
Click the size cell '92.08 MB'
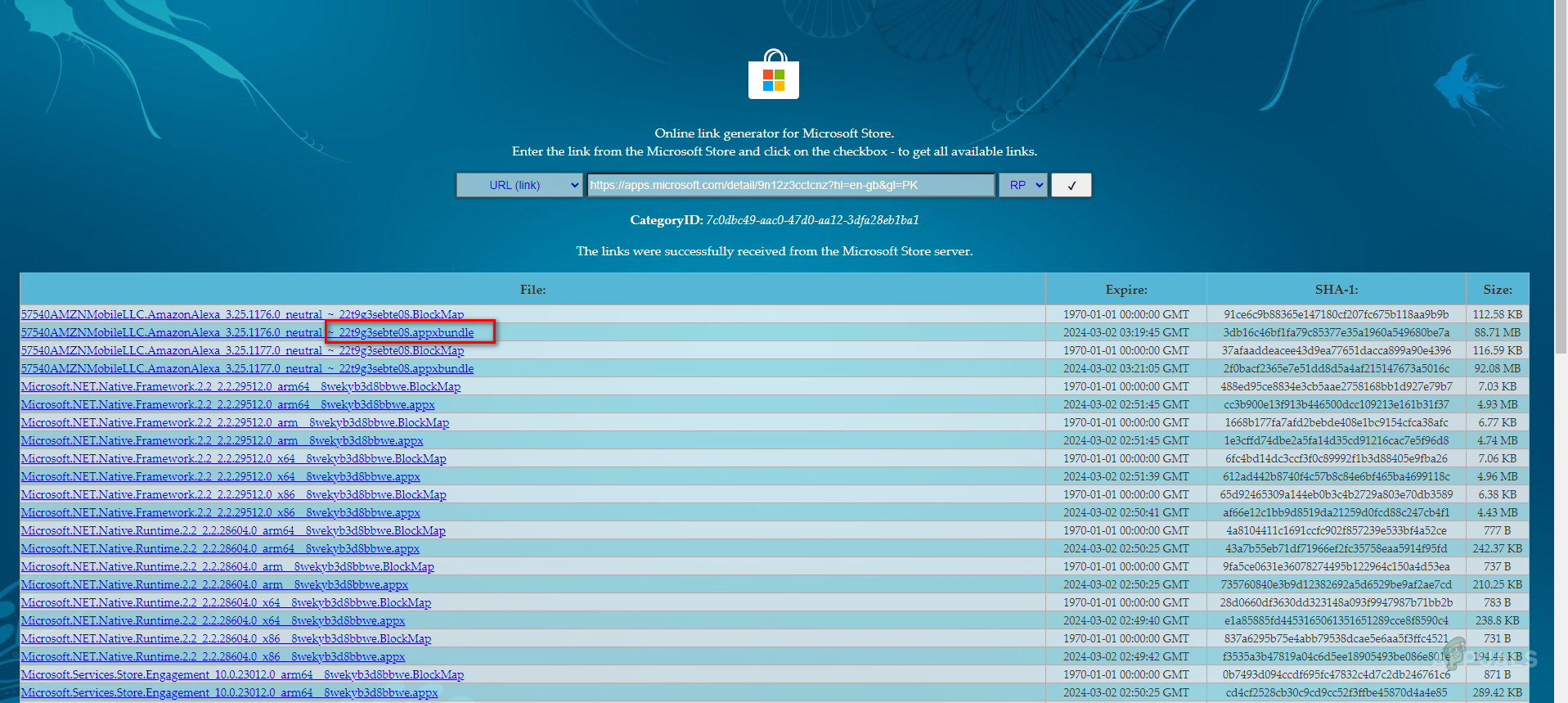pos(1498,368)
